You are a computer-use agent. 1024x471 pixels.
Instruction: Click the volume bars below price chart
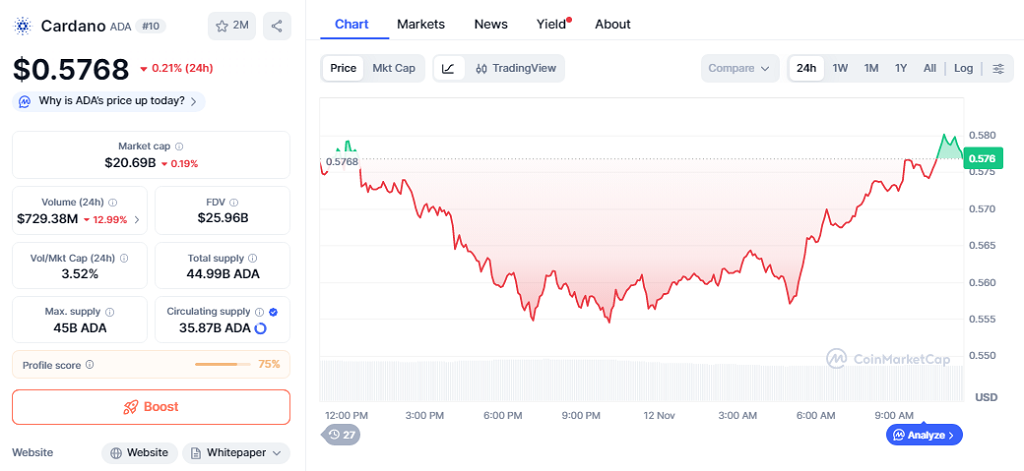click(641, 380)
